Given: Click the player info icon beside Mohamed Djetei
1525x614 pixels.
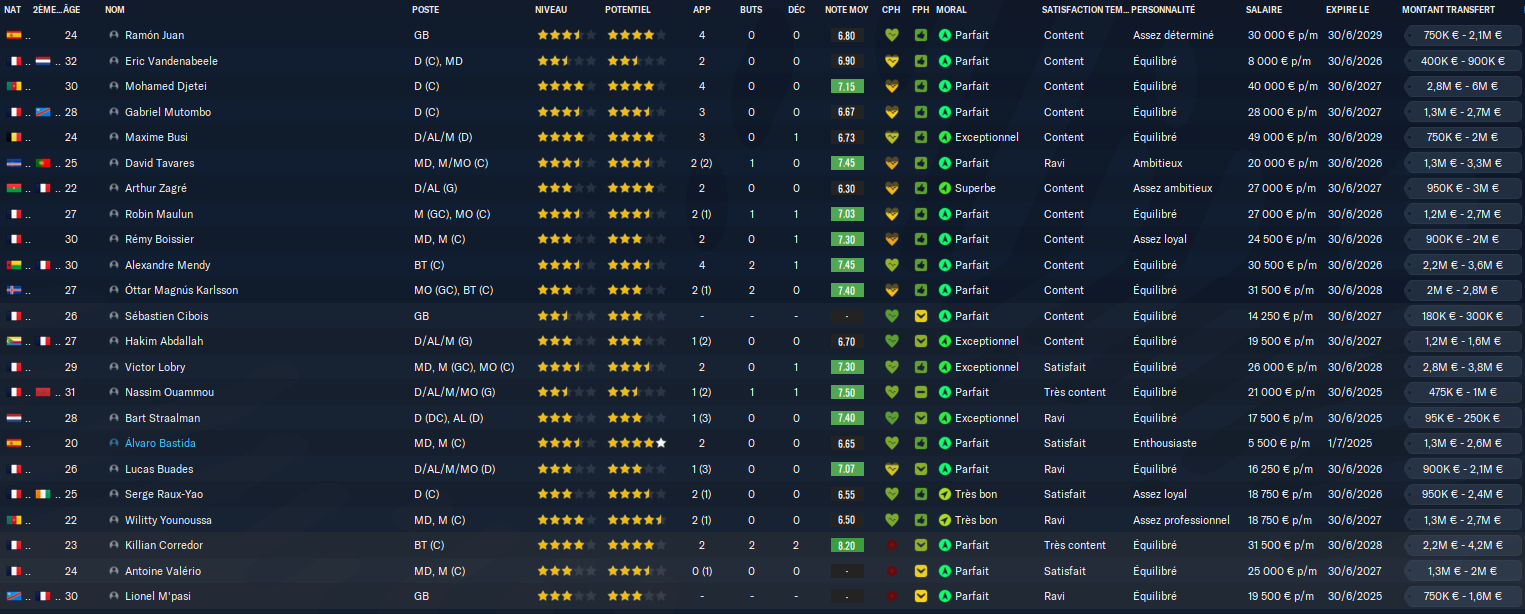Looking at the screenshot, I should (114, 86).
